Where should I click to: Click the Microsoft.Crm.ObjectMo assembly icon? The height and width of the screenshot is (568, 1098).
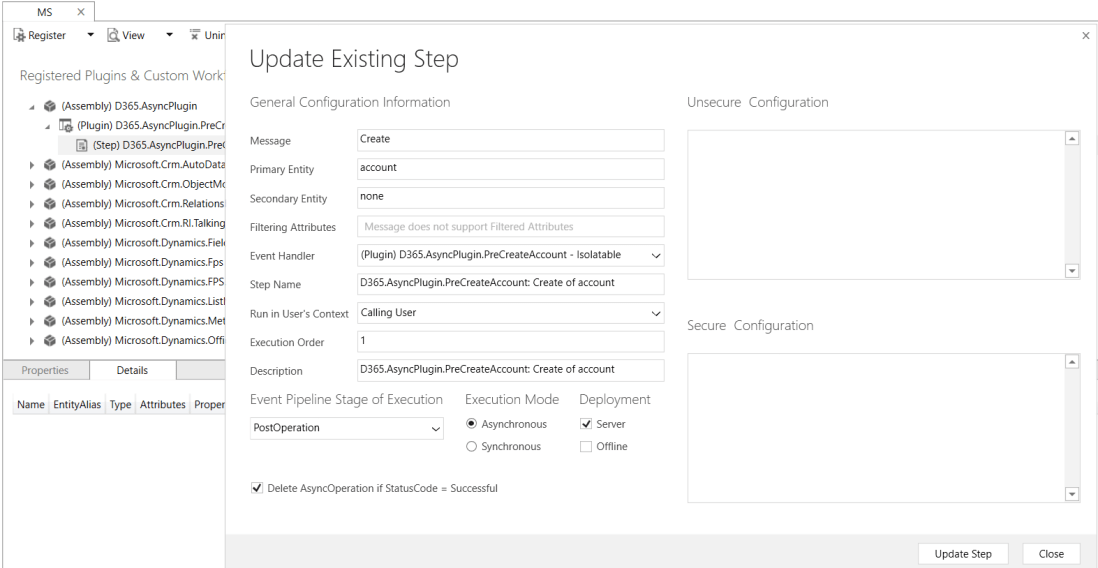[x=50, y=184]
